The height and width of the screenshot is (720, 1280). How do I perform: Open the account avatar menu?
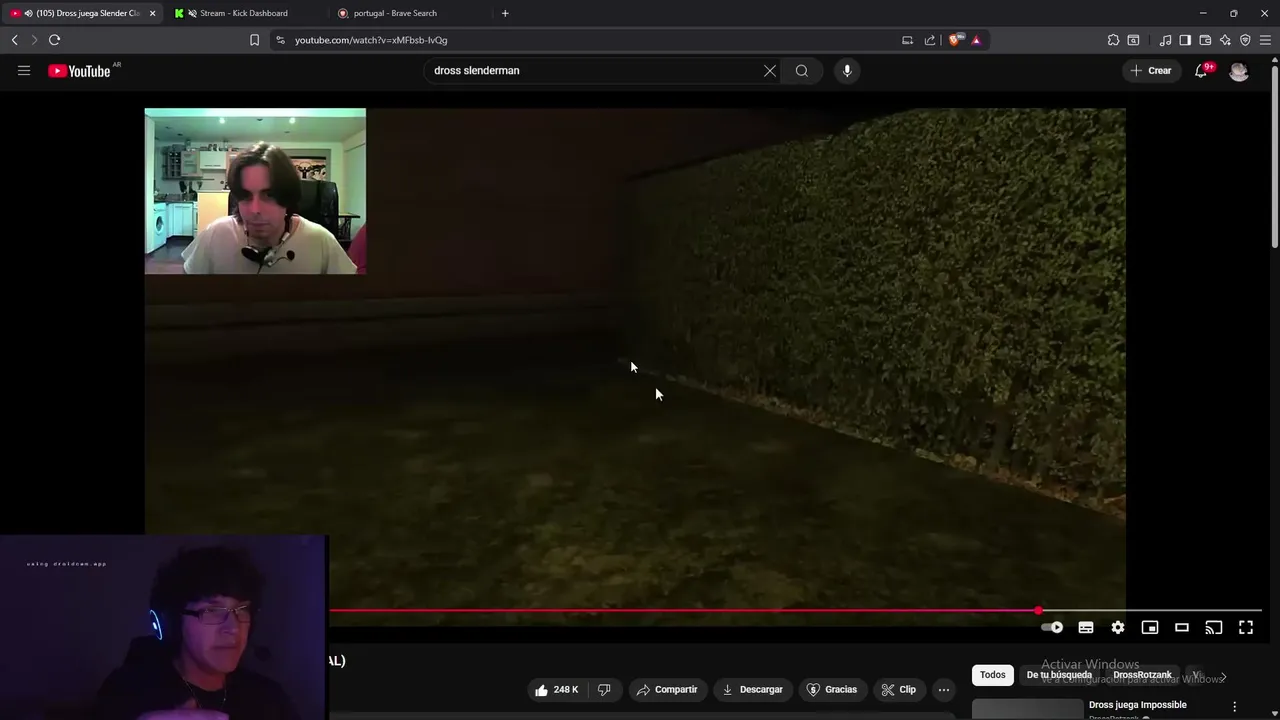tap(1239, 71)
